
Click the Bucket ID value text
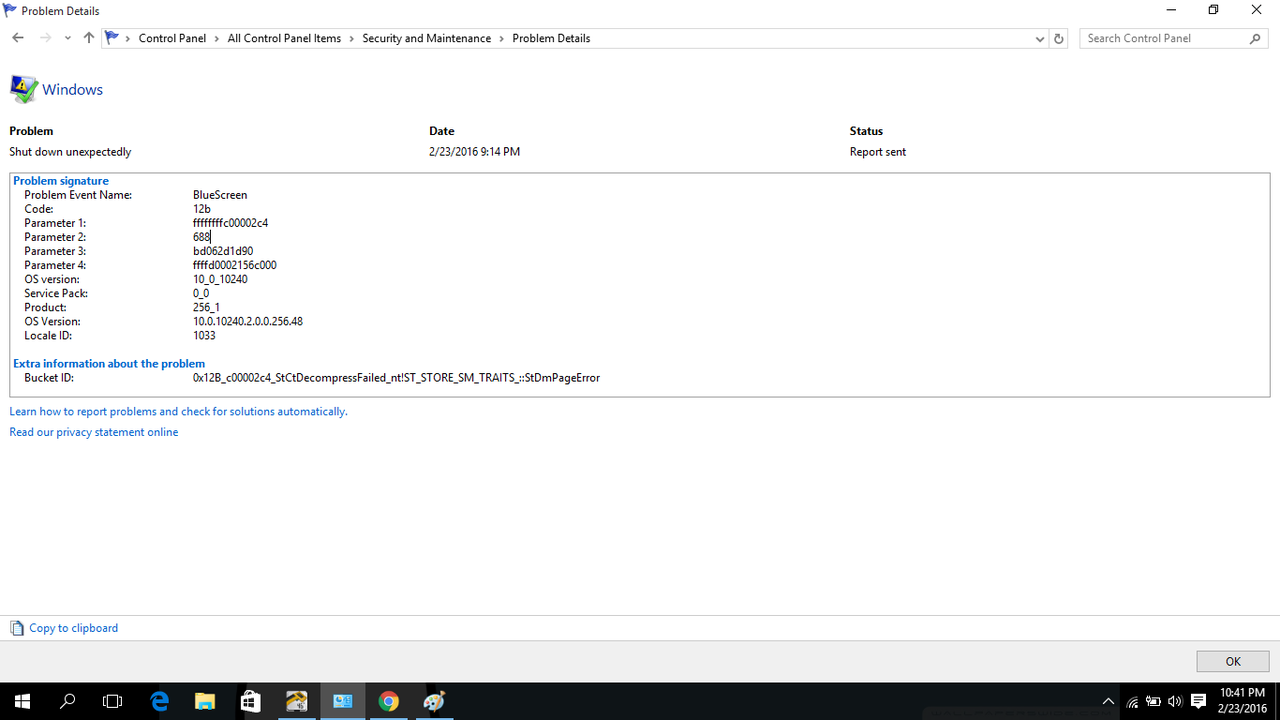(396, 378)
